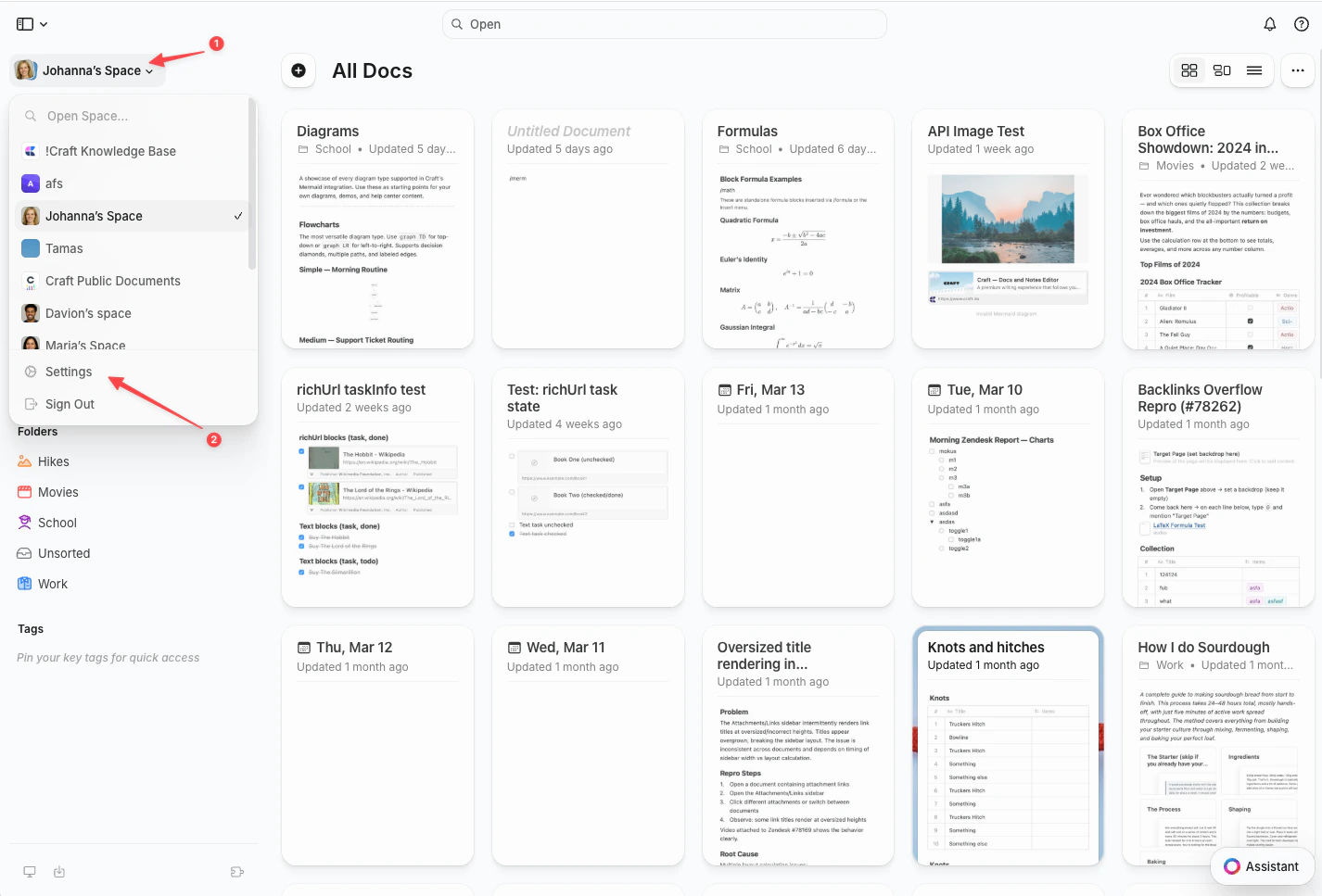Open the Thu, Mar 12 daily note

click(x=377, y=746)
